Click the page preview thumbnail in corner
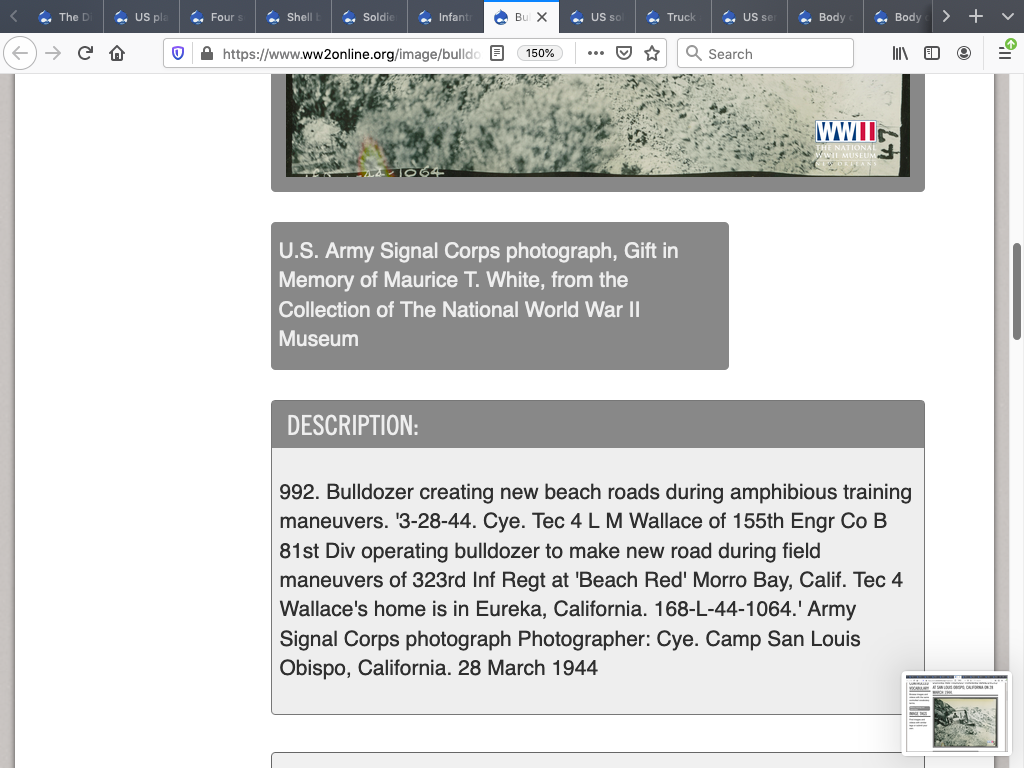This screenshot has width=1024, height=768. pyautogui.click(x=956, y=713)
